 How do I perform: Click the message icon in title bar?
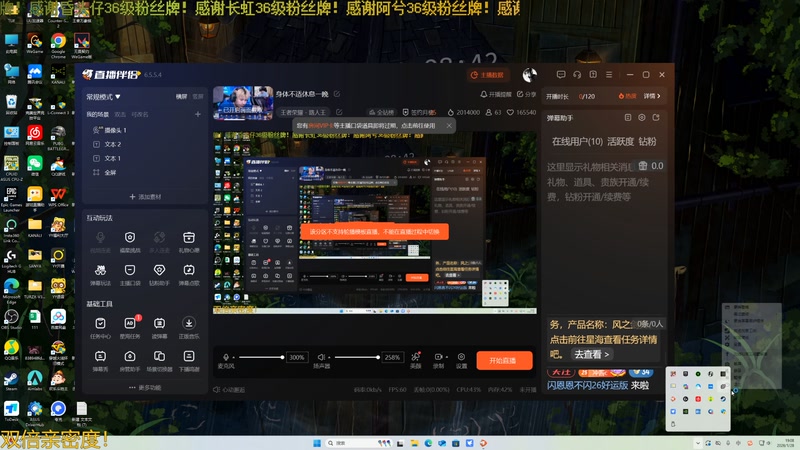coord(561,74)
